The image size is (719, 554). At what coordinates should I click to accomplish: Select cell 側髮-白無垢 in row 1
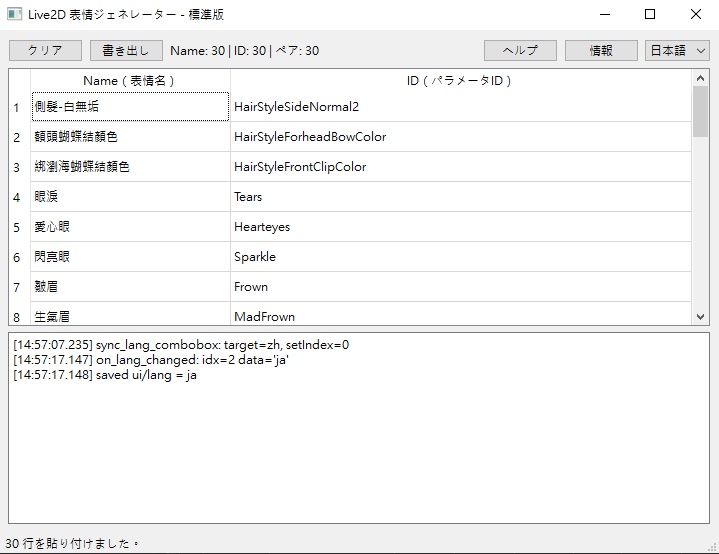[130, 107]
